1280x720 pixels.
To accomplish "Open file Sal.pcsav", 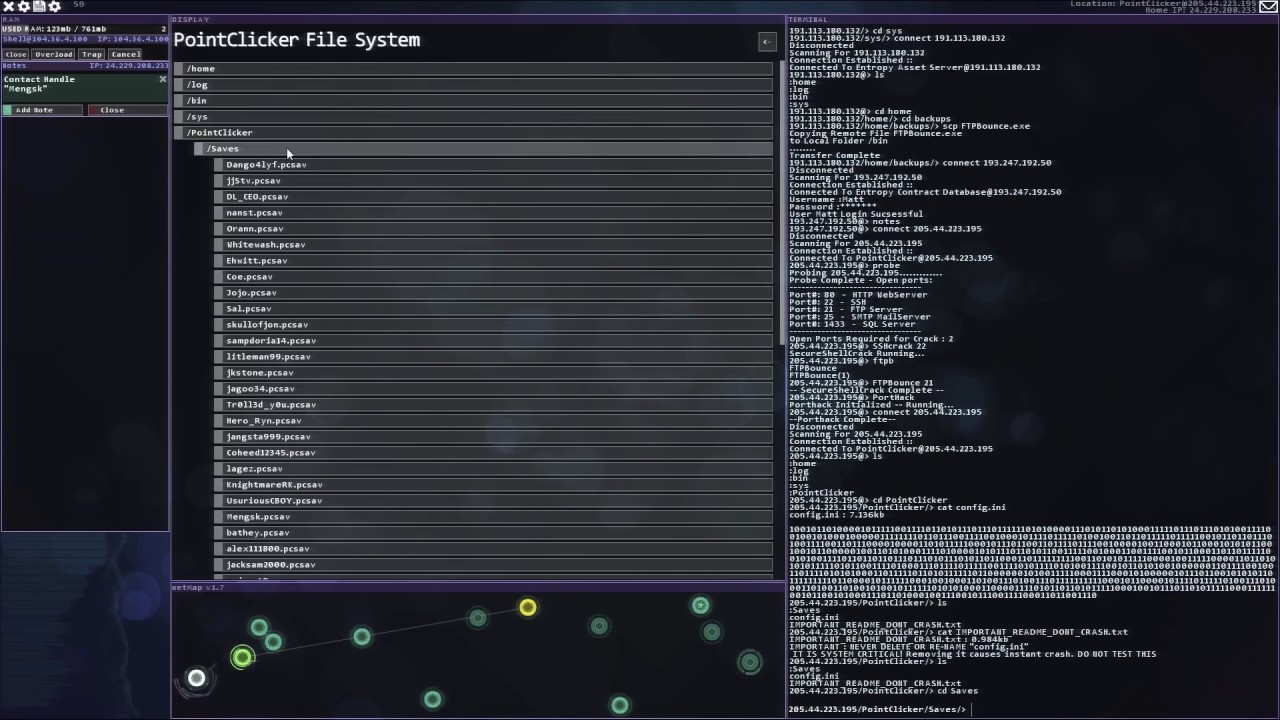I will [x=493, y=309].
